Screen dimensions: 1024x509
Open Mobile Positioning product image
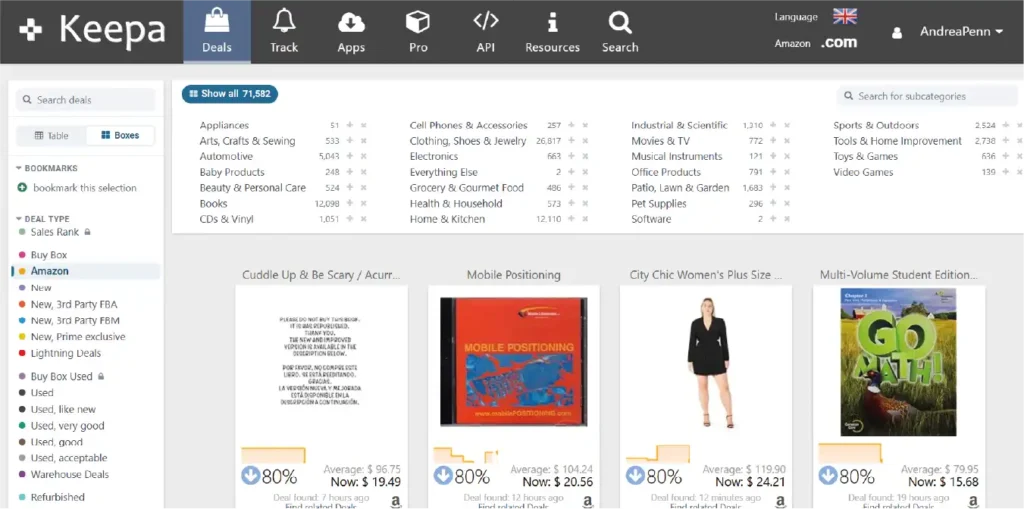click(513, 361)
